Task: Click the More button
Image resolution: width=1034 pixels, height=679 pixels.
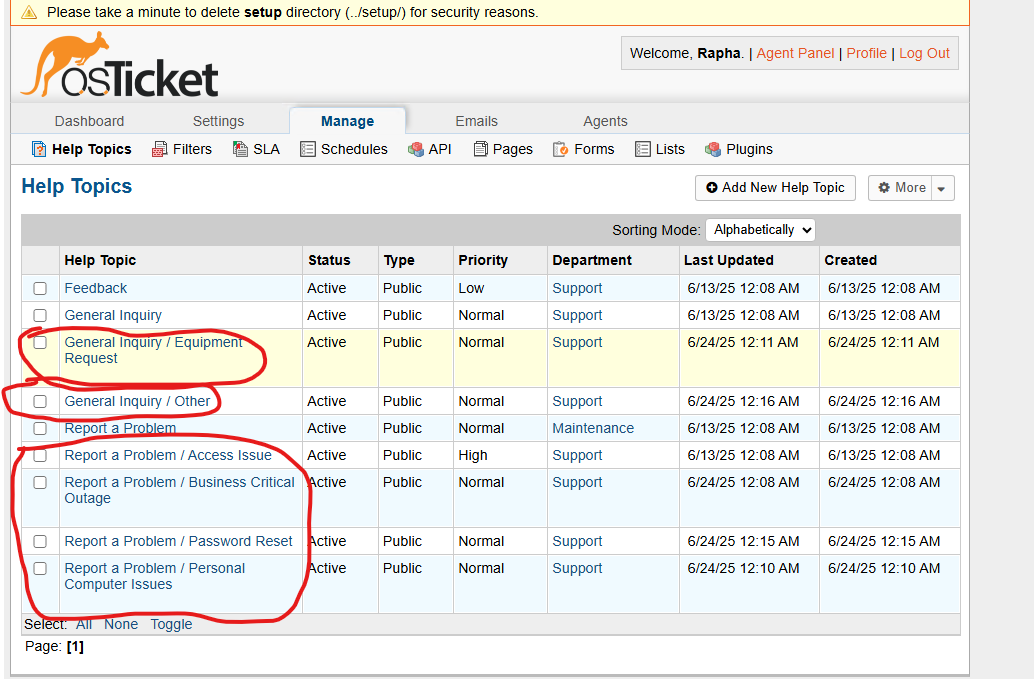Action: (900, 188)
